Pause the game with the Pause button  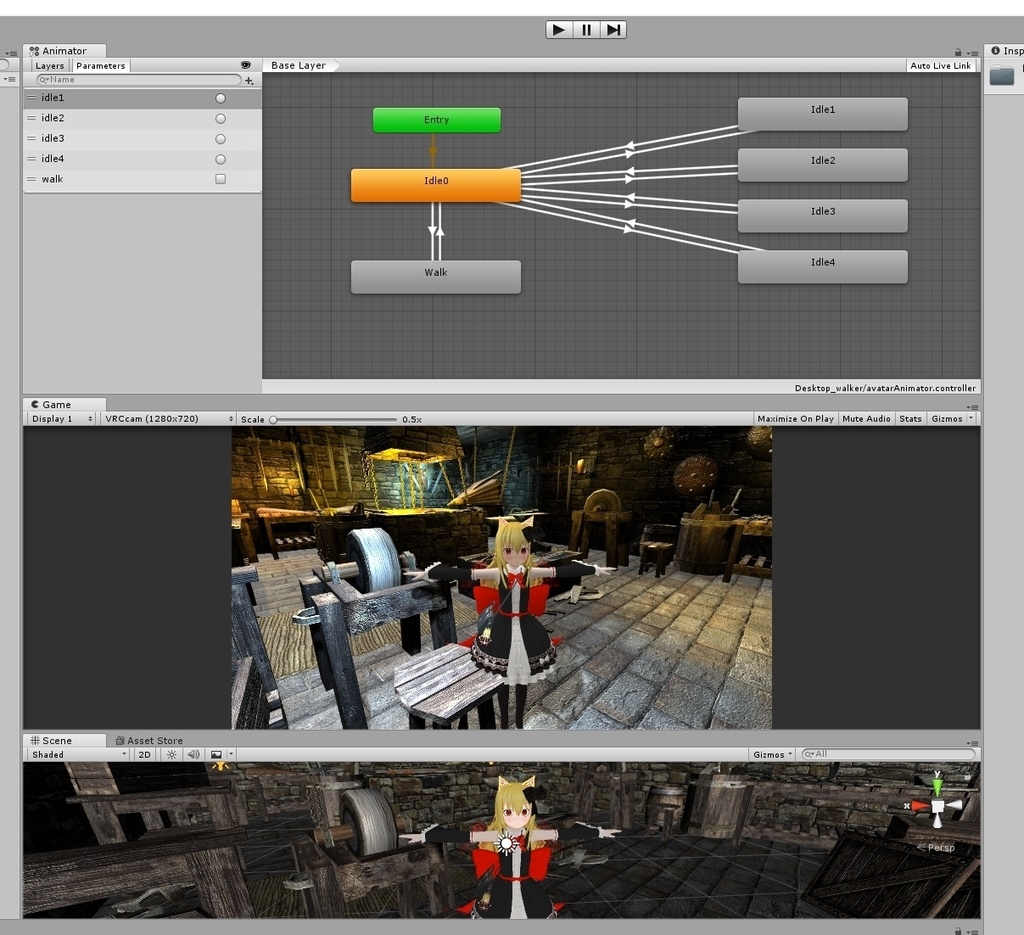coord(586,29)
